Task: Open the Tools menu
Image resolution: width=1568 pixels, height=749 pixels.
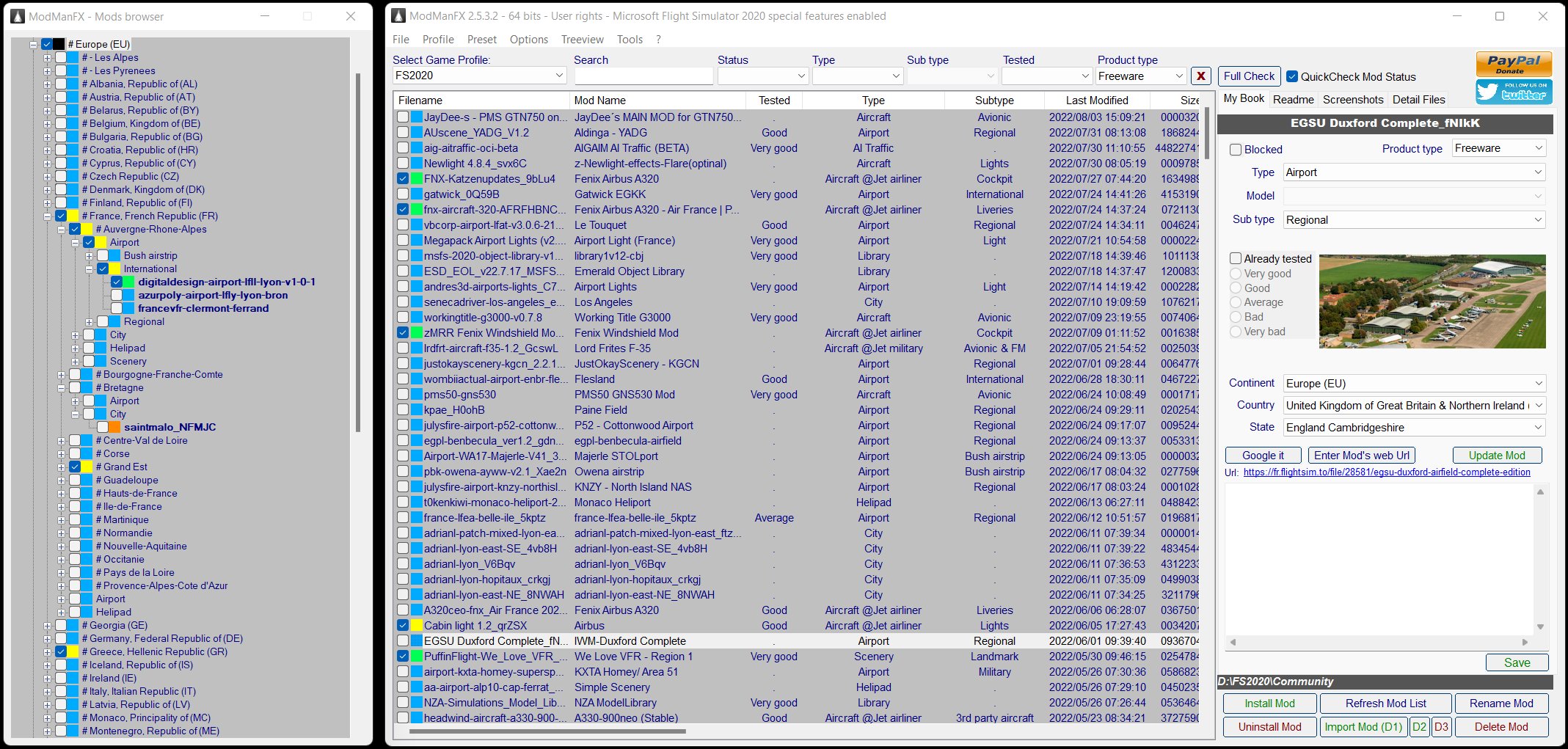Action: pyautogui.click(x=630, y=40)
